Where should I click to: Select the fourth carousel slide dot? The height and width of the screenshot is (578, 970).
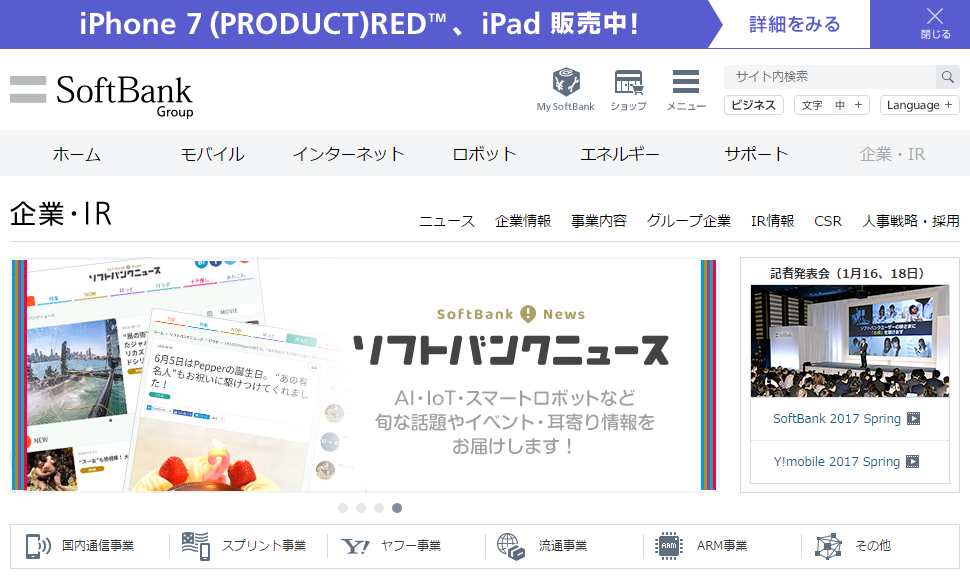pyautogui.click(x=397, y=508)
